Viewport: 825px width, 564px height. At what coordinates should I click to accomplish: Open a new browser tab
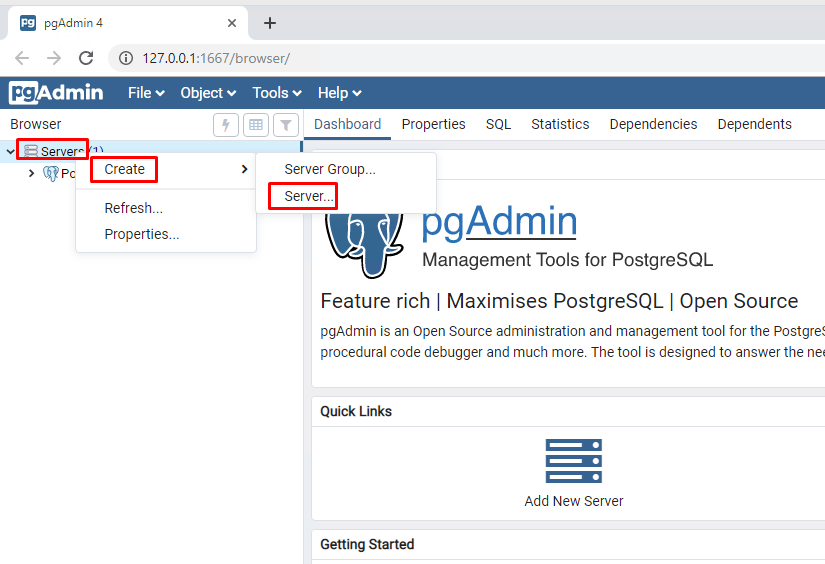click(x=269, y=23)
